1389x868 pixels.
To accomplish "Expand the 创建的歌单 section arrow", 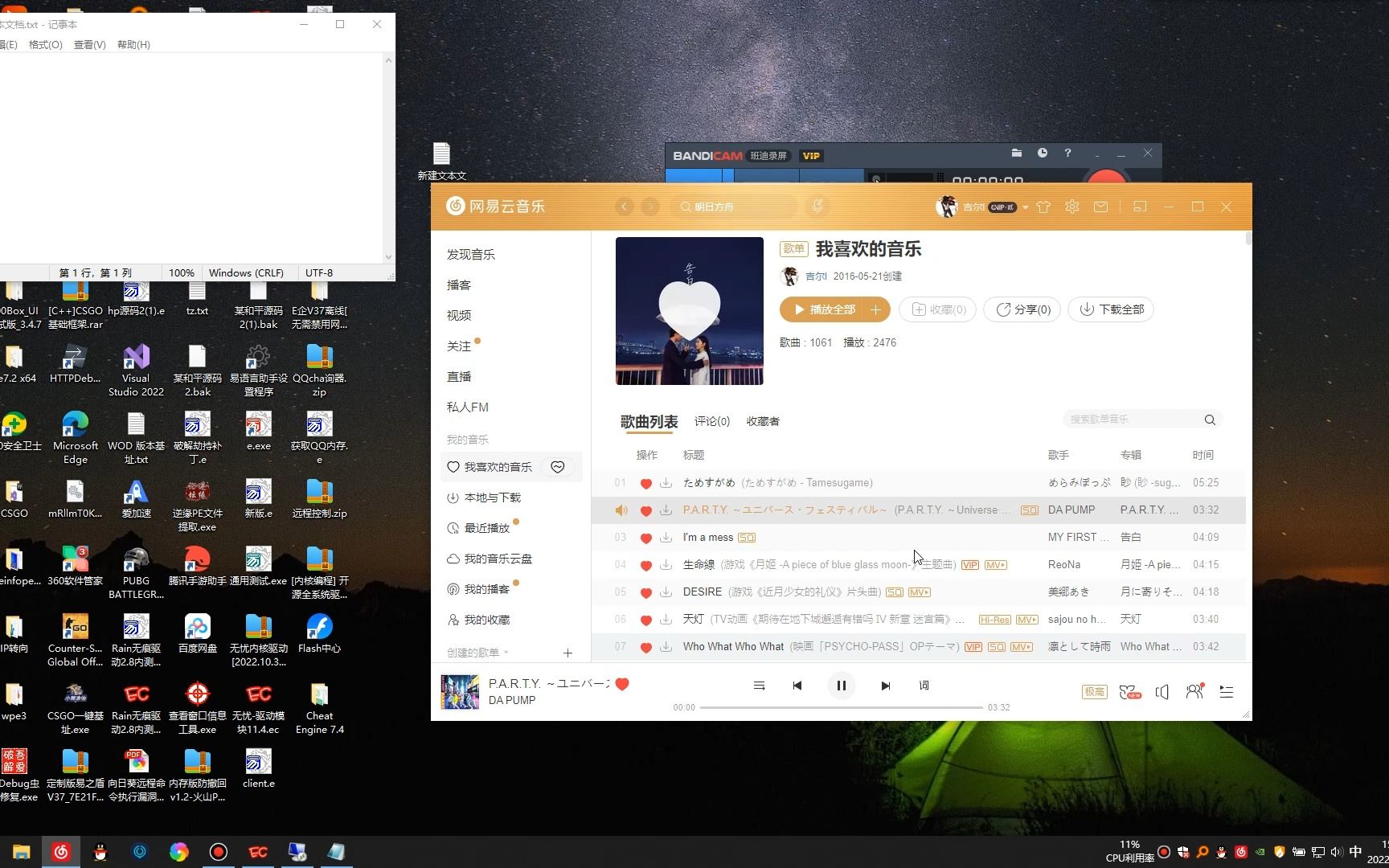I will [x=506, y=653].
